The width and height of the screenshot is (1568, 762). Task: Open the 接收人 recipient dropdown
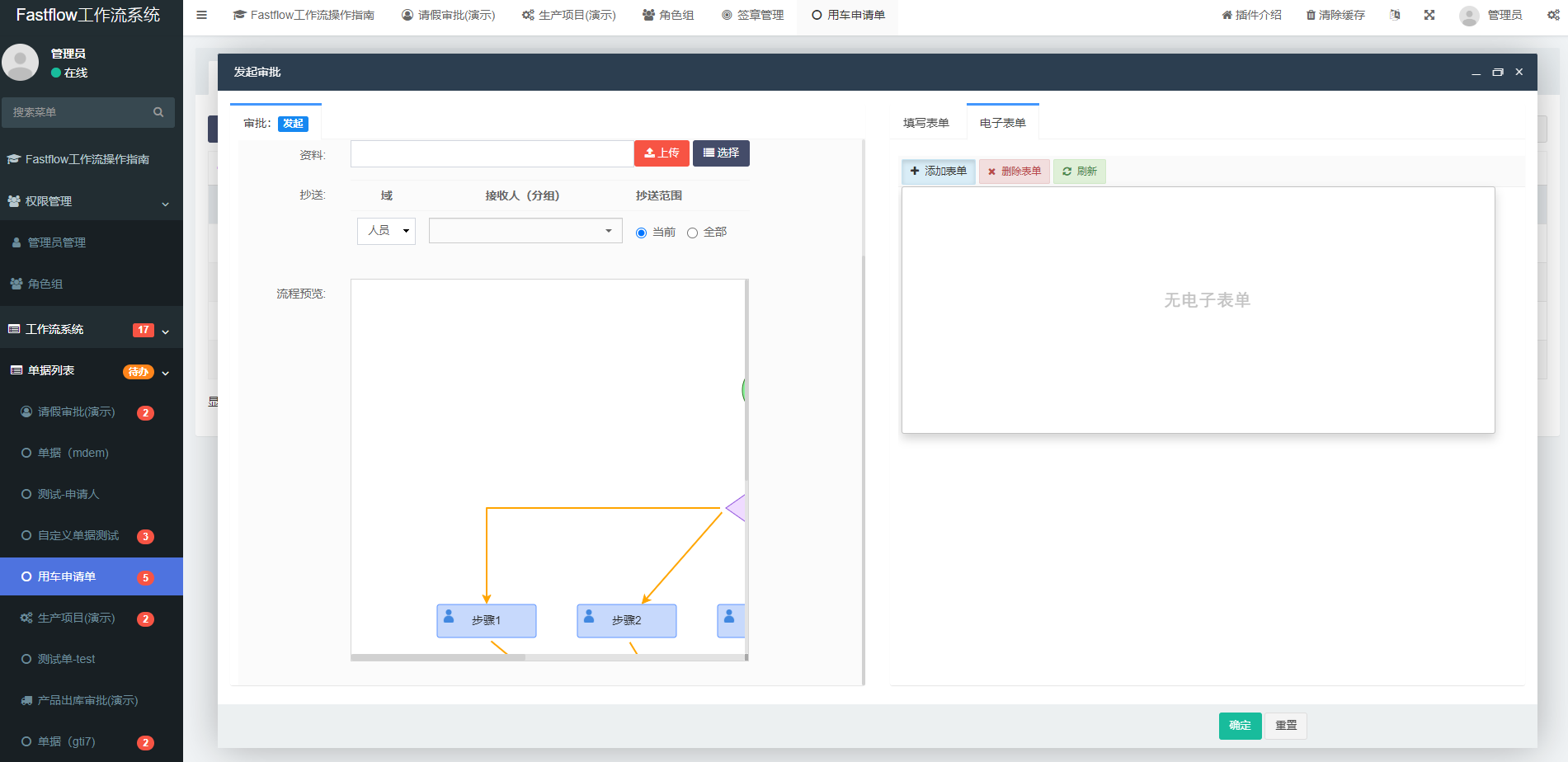click(x=525, y=231)
